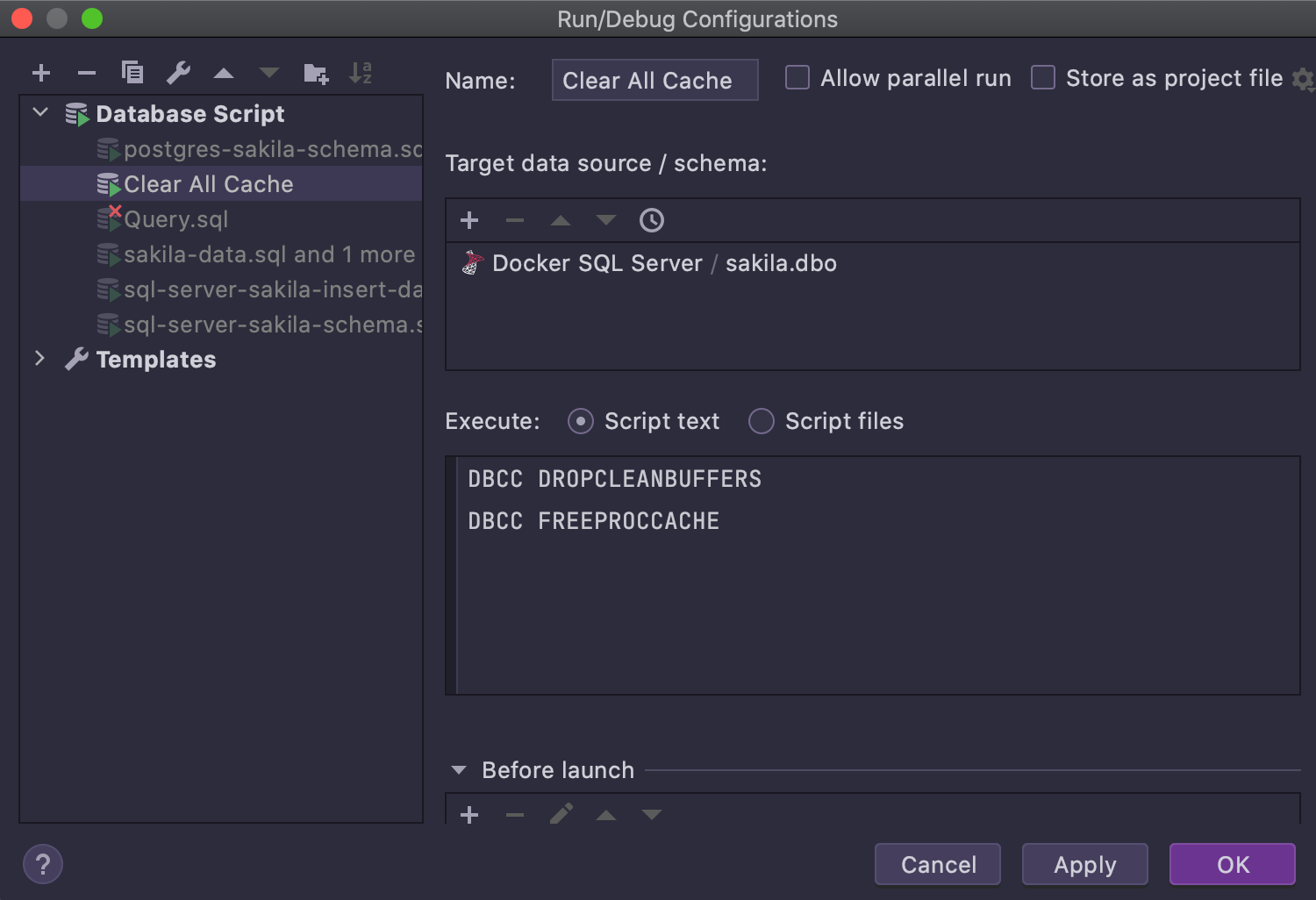Open recent targets clock icon
This screenshot has height=900, width=1316.
pyautogui.click(x=652, y=220)
